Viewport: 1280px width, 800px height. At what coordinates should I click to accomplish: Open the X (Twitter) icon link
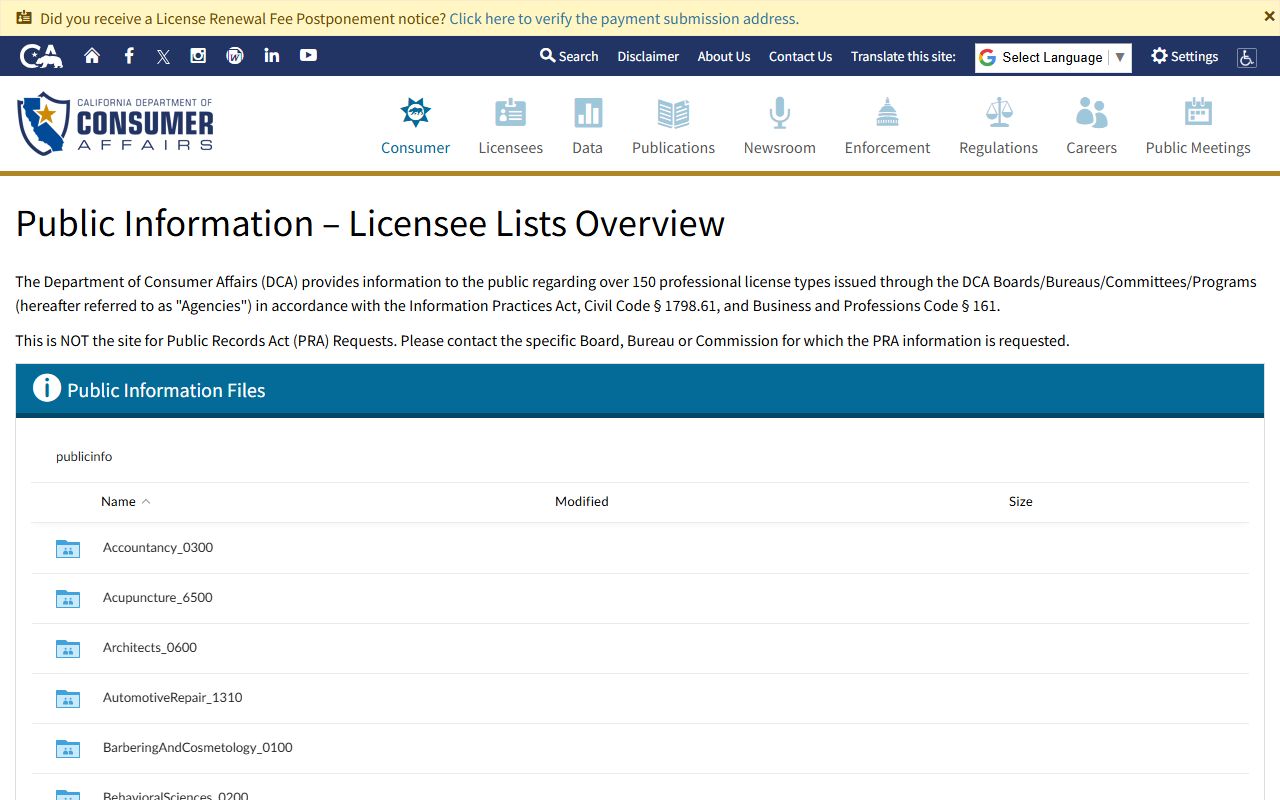(x=163, y=57)
